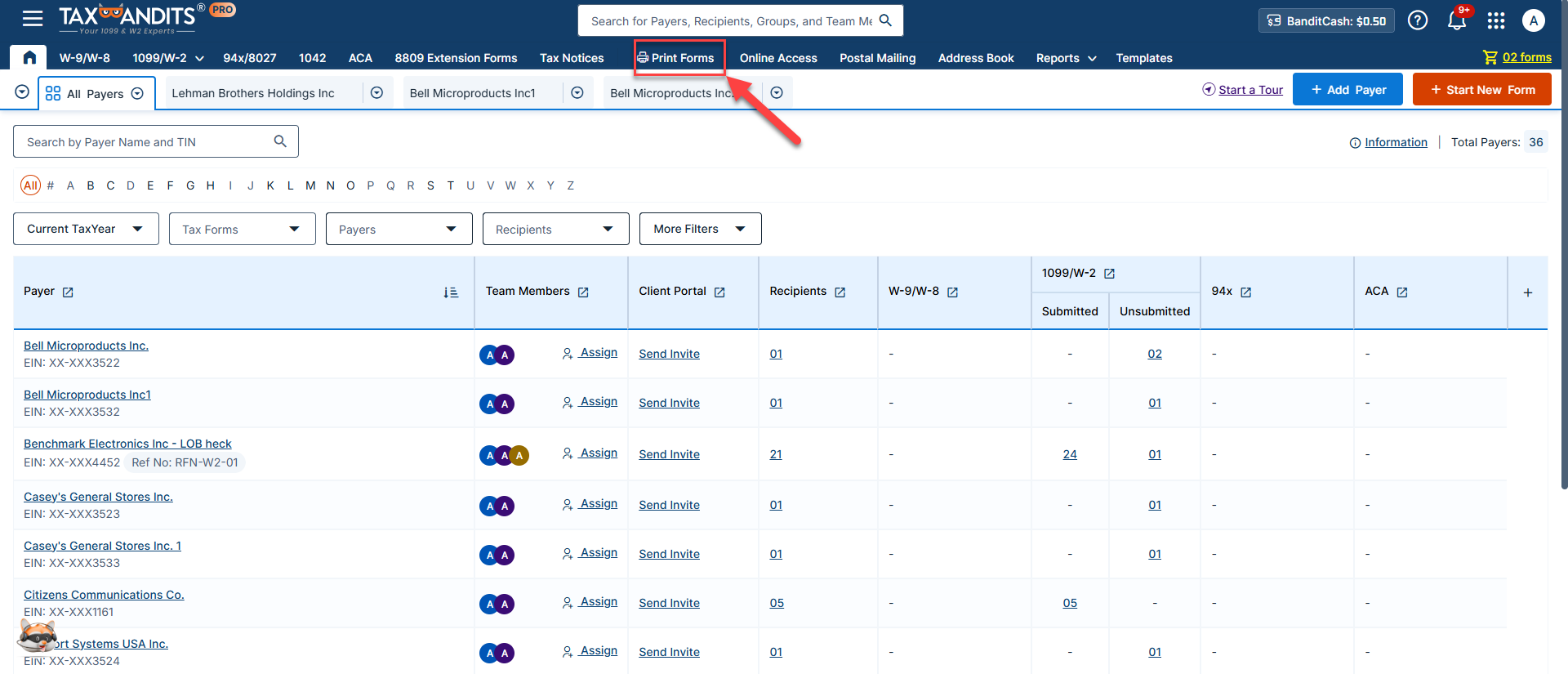The height and width of the screenshot is (674, 1568).
Task: Filter payers by letter M
Action: point(310,185)
